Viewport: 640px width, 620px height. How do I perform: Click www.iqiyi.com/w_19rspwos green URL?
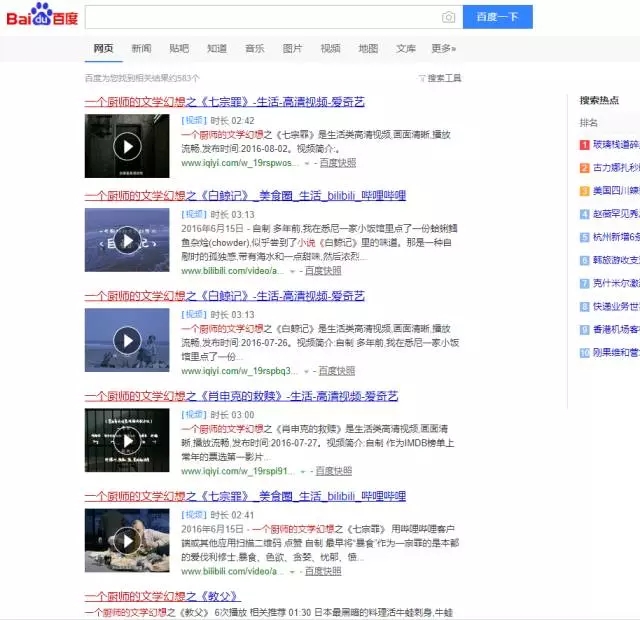tap(240, 163)
